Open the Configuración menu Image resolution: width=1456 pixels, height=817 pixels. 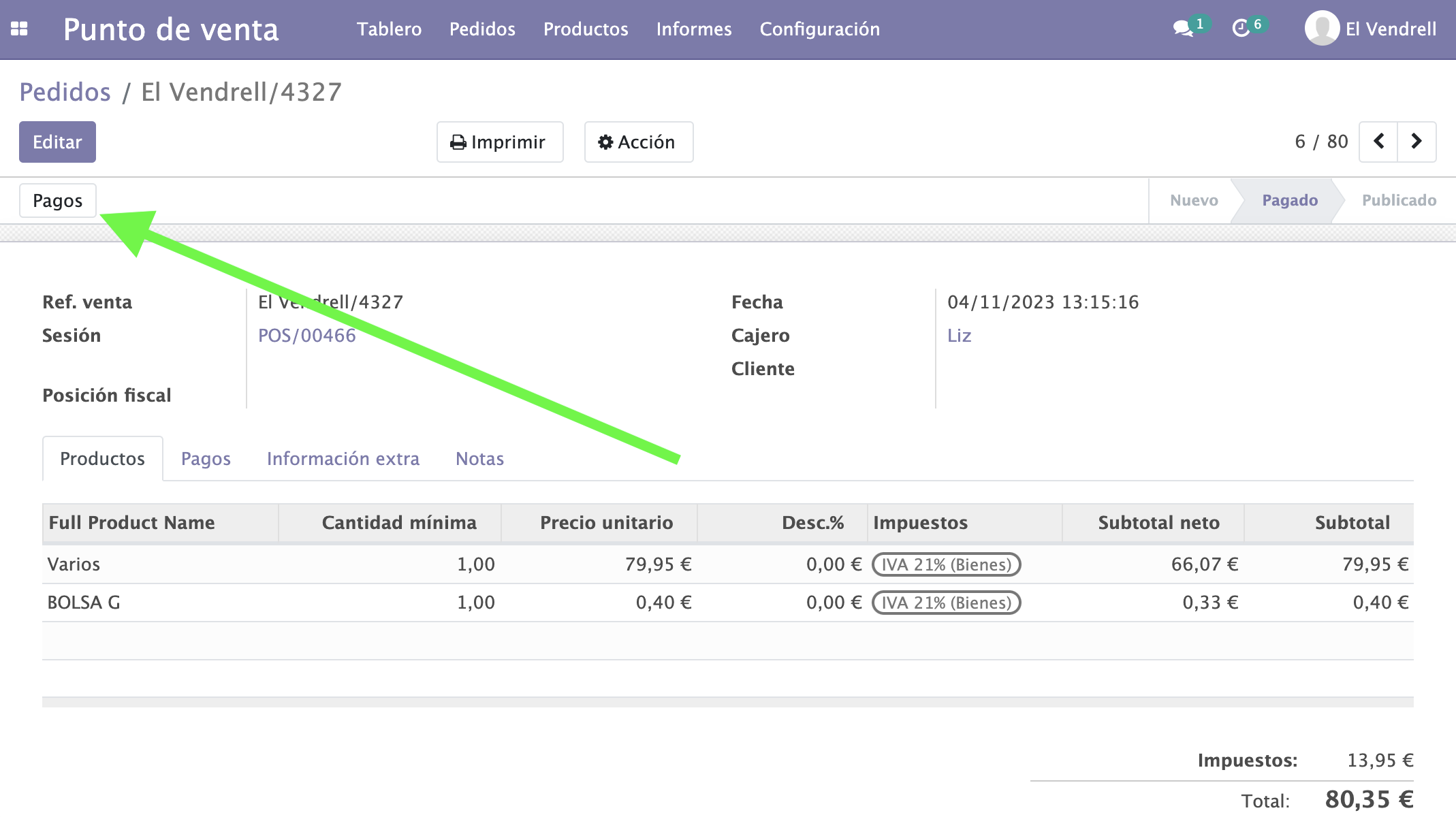pos(819,29)
